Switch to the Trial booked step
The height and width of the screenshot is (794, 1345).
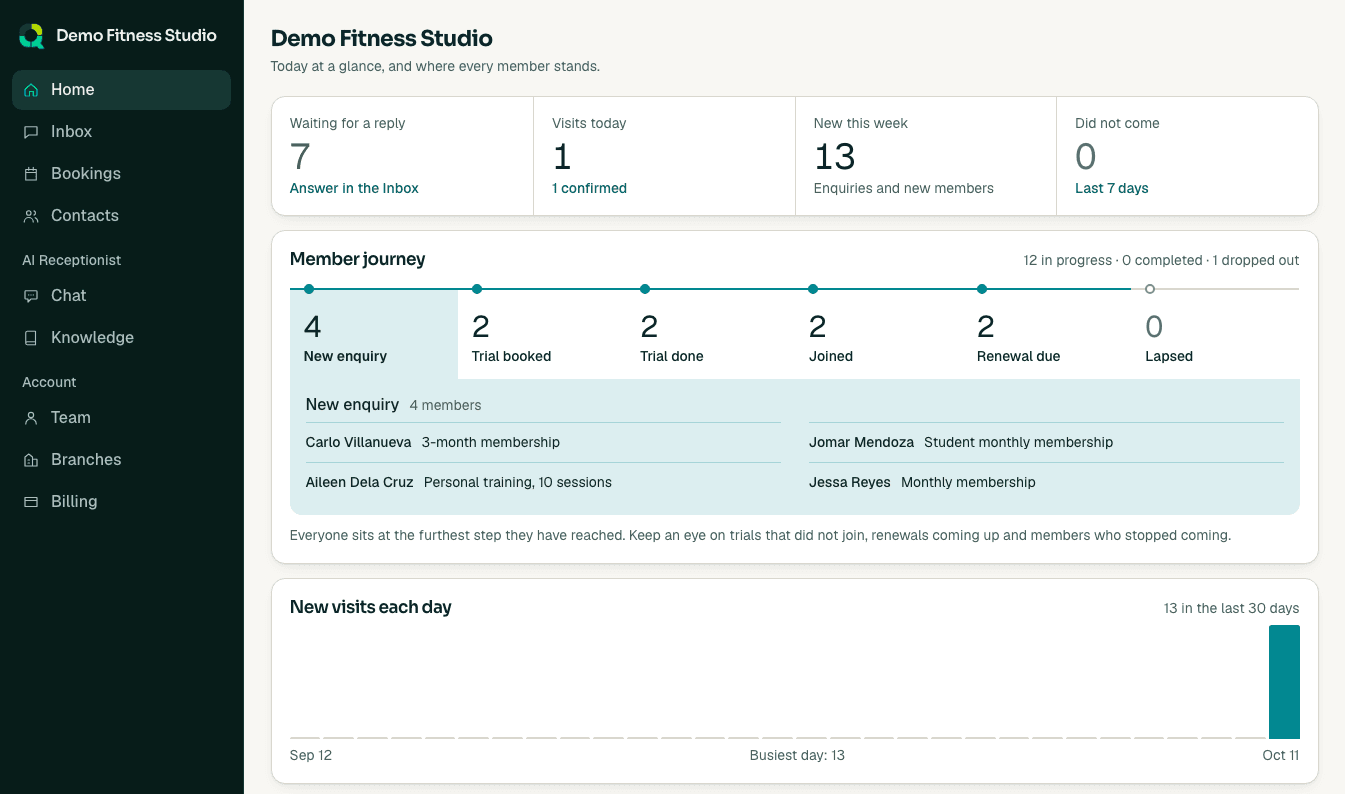542,335
